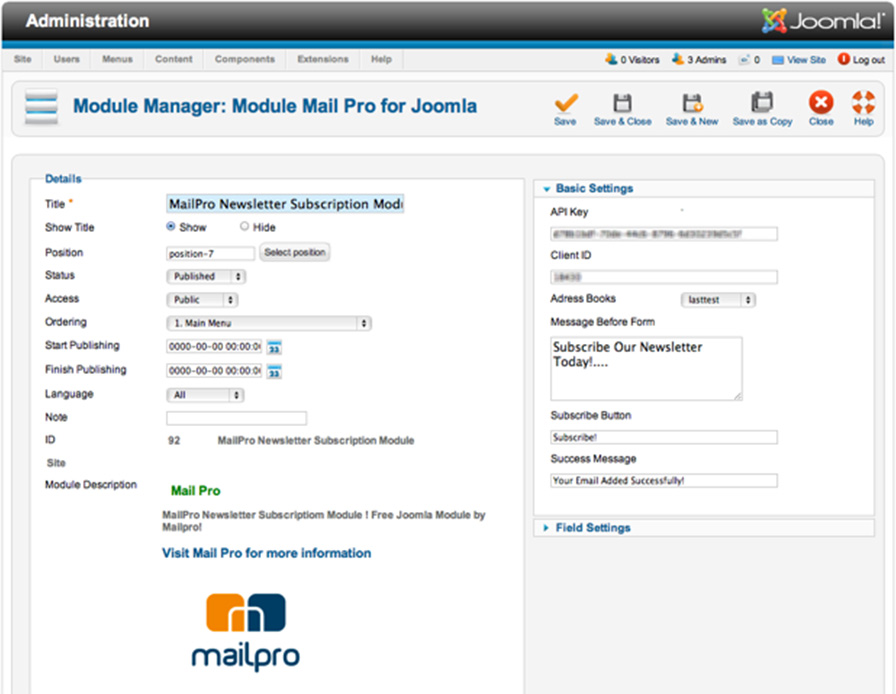Click the red Log out icon

coord(843,59)
